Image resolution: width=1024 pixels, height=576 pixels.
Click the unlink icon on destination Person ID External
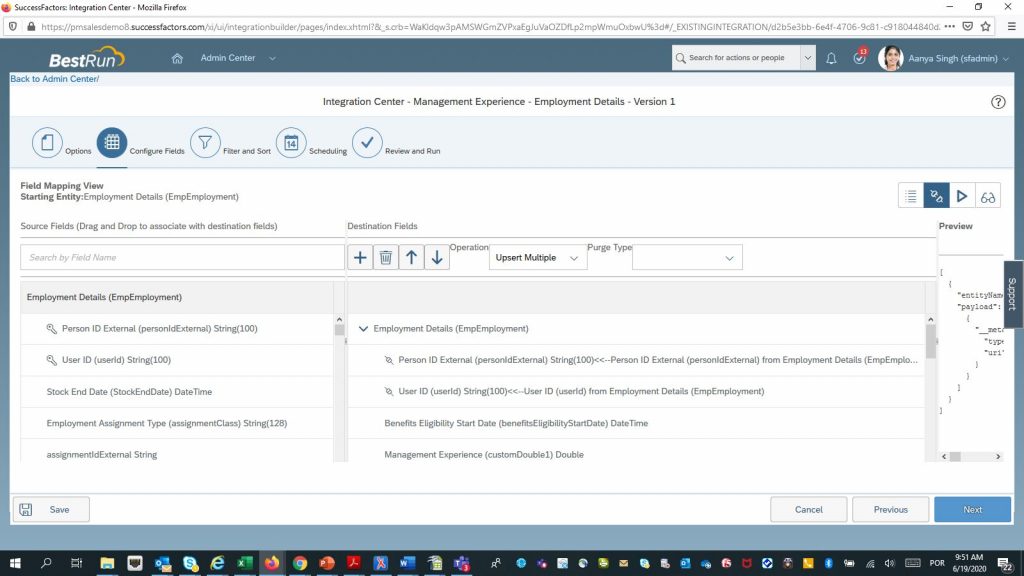389,360
